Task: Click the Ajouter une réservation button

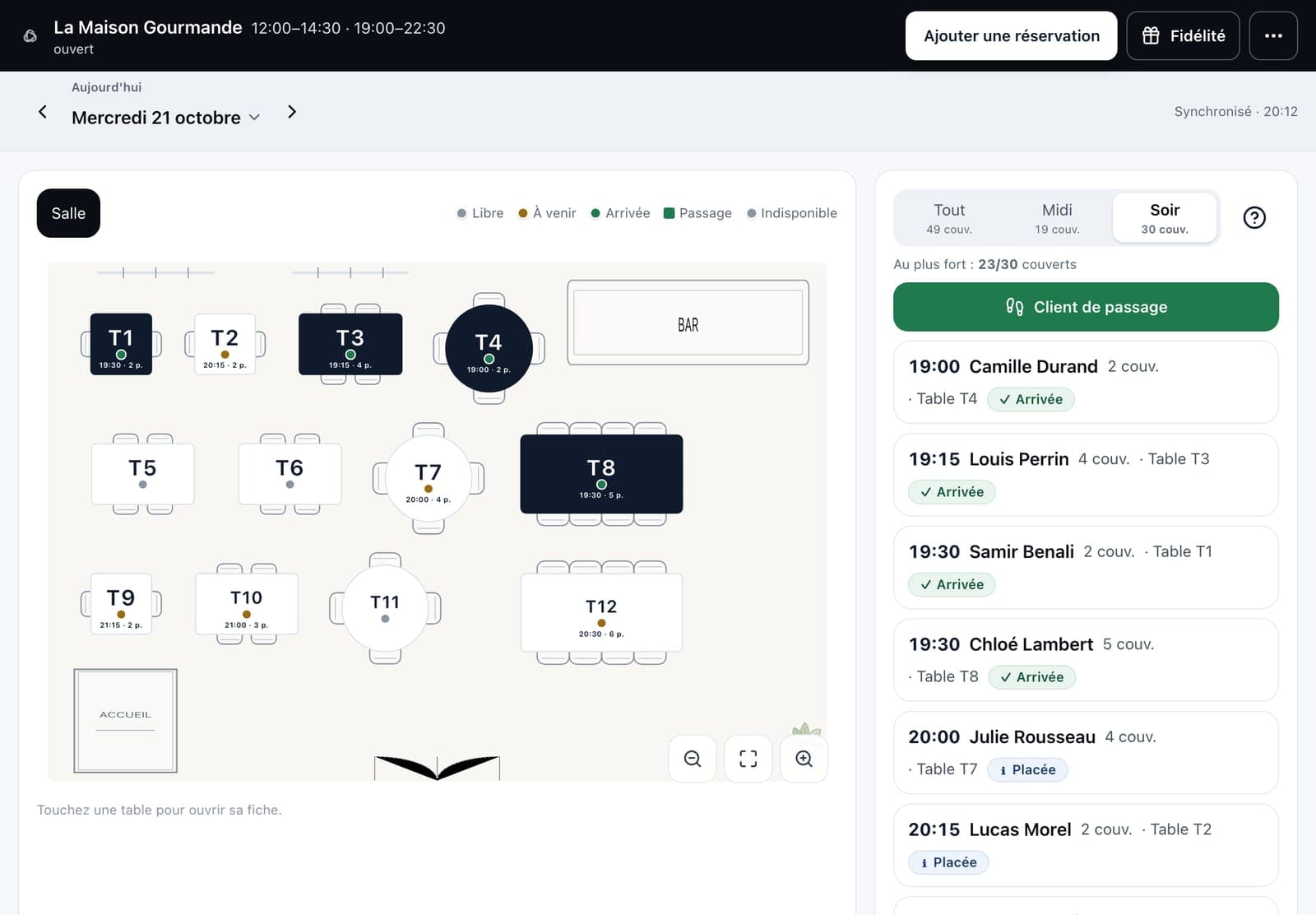Action: (1011, 35)
